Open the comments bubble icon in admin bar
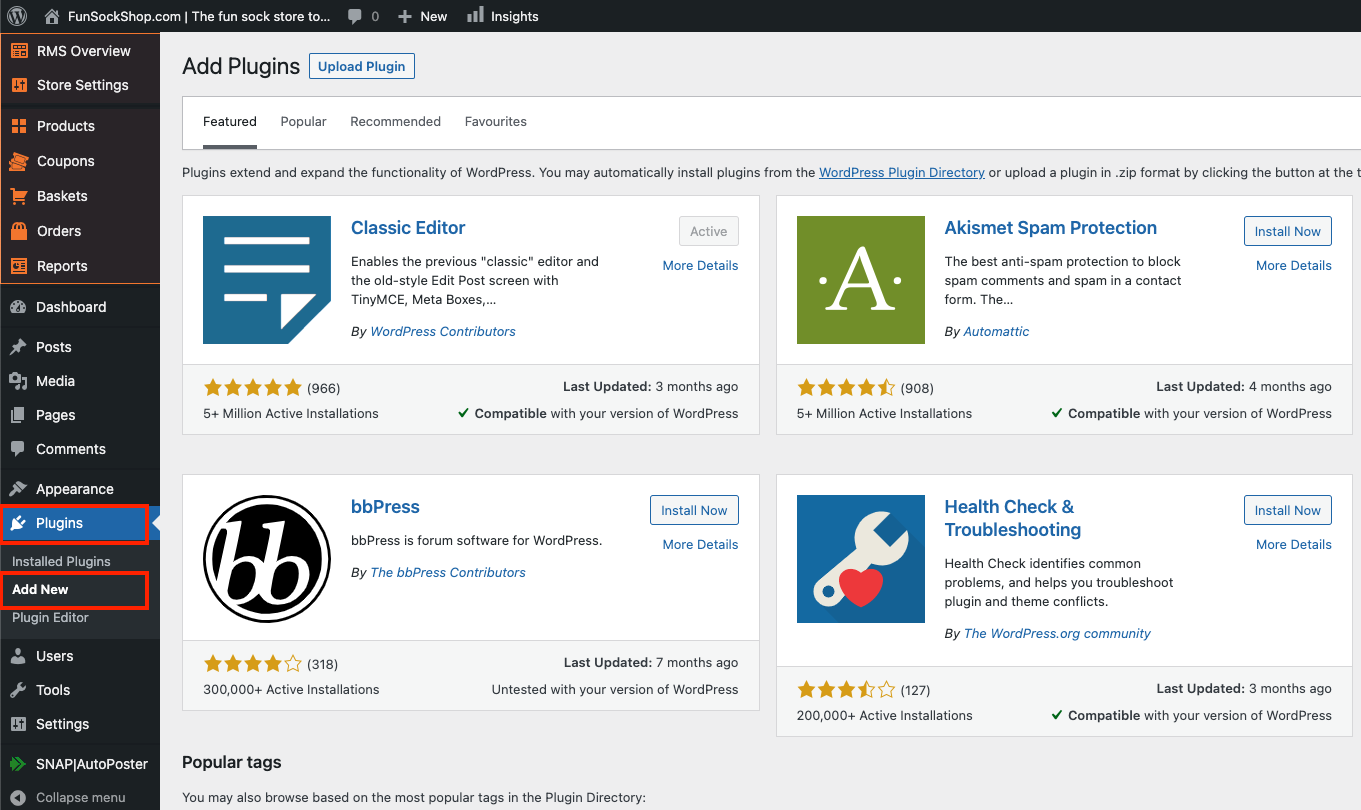 (x=355, y=17)
